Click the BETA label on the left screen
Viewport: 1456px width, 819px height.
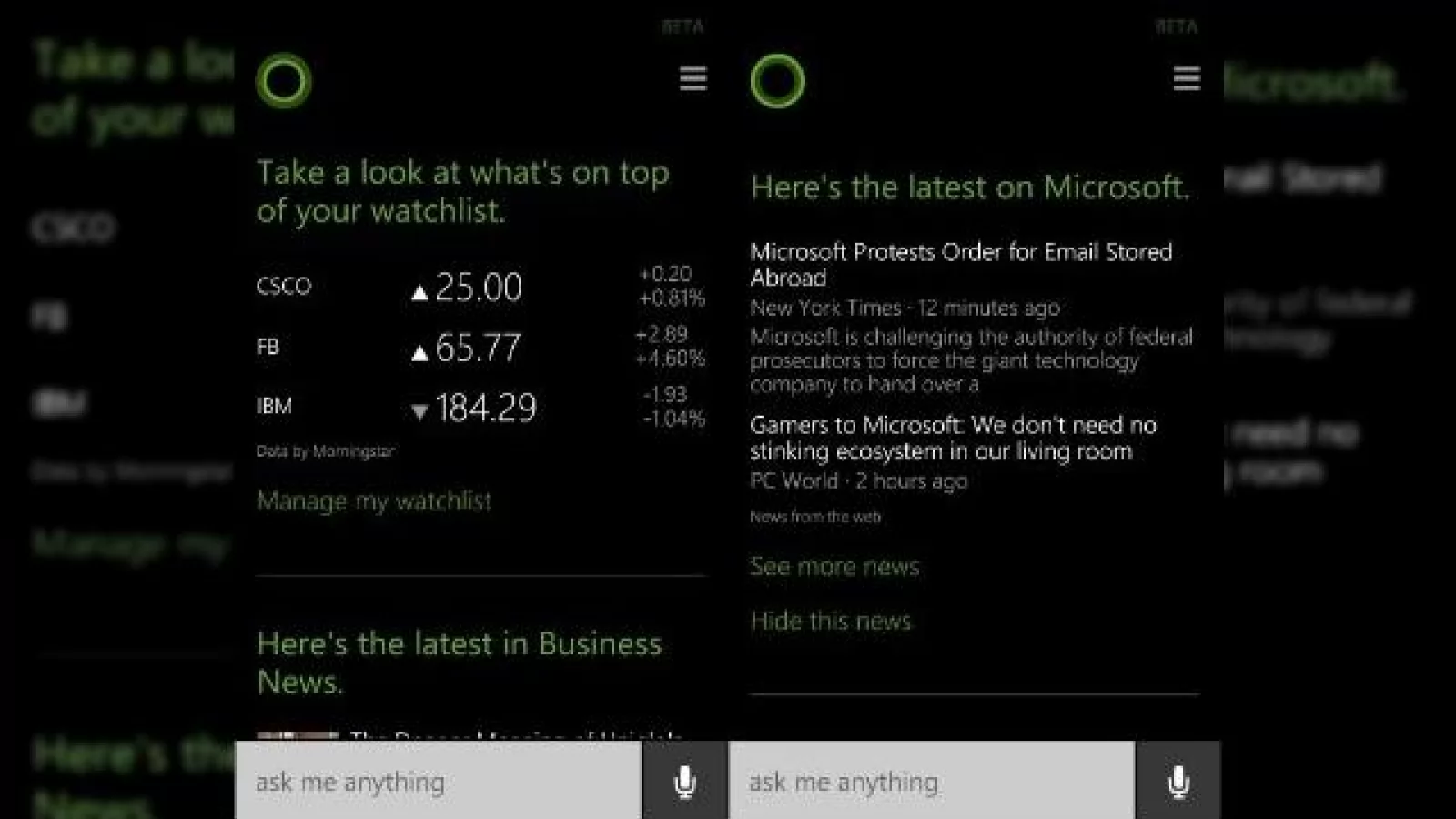[x=682, y=26]
